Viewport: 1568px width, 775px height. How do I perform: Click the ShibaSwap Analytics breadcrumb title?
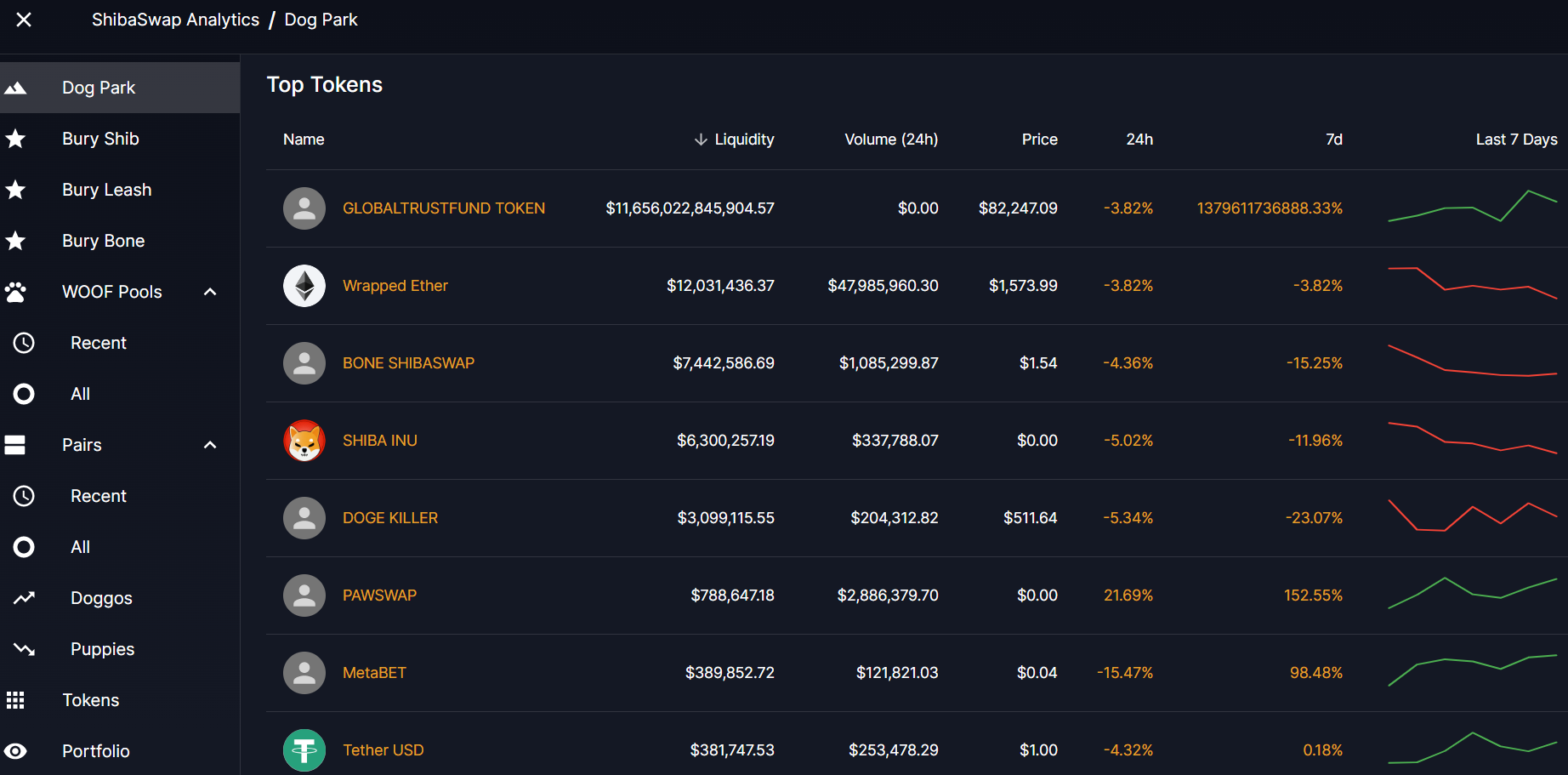click(176, 20)
